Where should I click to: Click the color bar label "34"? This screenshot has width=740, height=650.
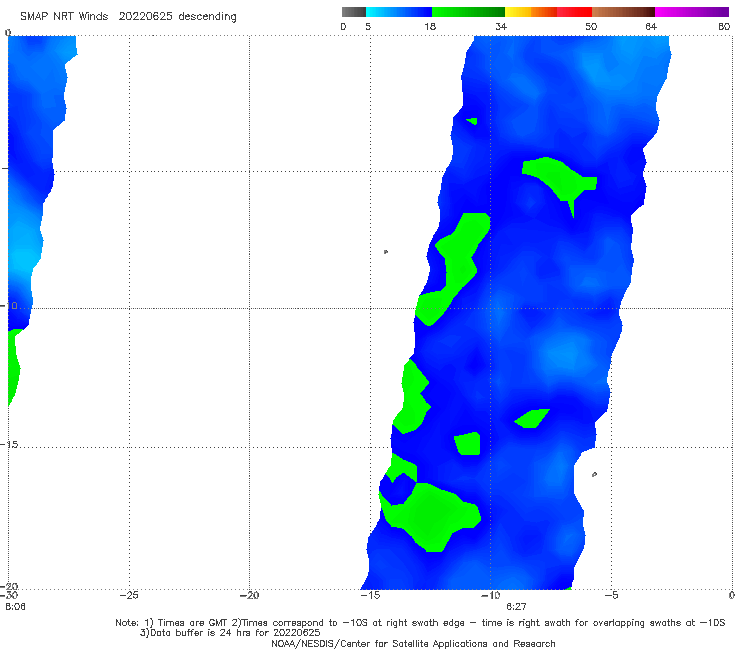click(x=501, y=27)
